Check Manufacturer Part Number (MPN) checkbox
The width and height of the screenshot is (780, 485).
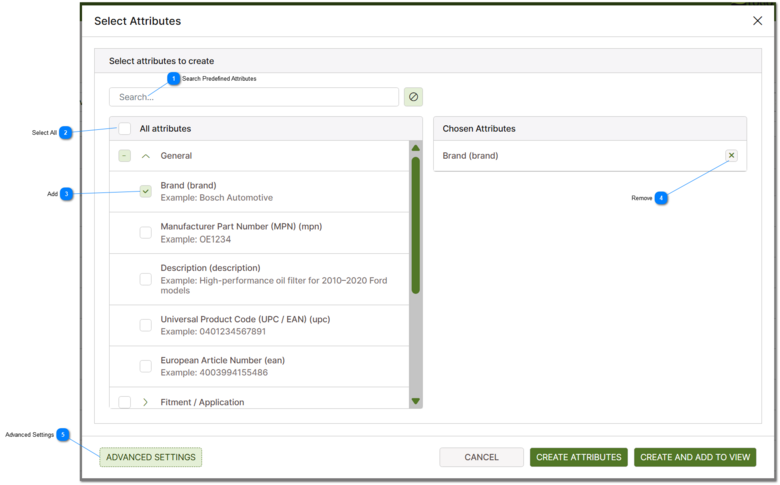[145, 232]
